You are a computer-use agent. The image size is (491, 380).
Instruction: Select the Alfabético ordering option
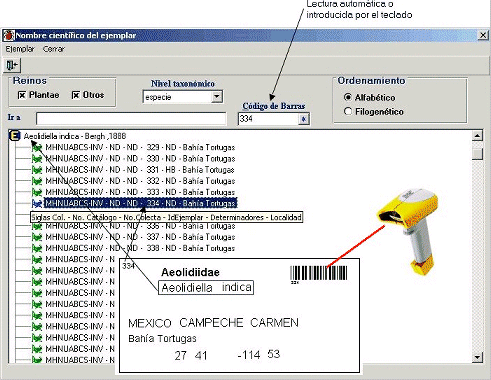(x=348, y=97)
